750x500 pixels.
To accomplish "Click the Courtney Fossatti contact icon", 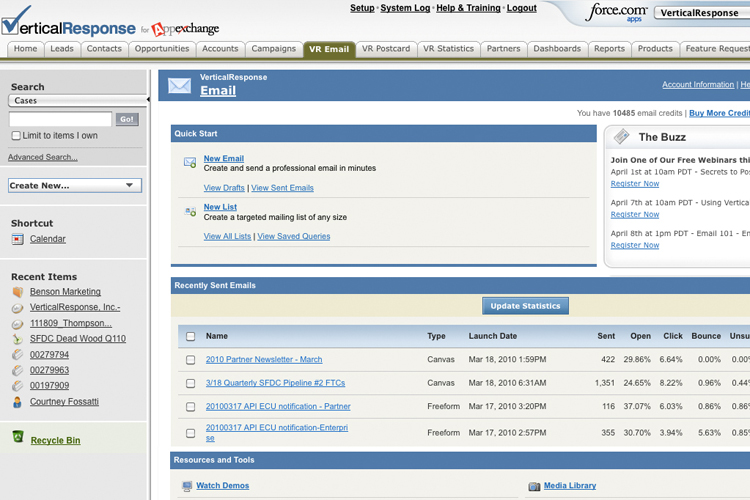I will click(17, 402).
